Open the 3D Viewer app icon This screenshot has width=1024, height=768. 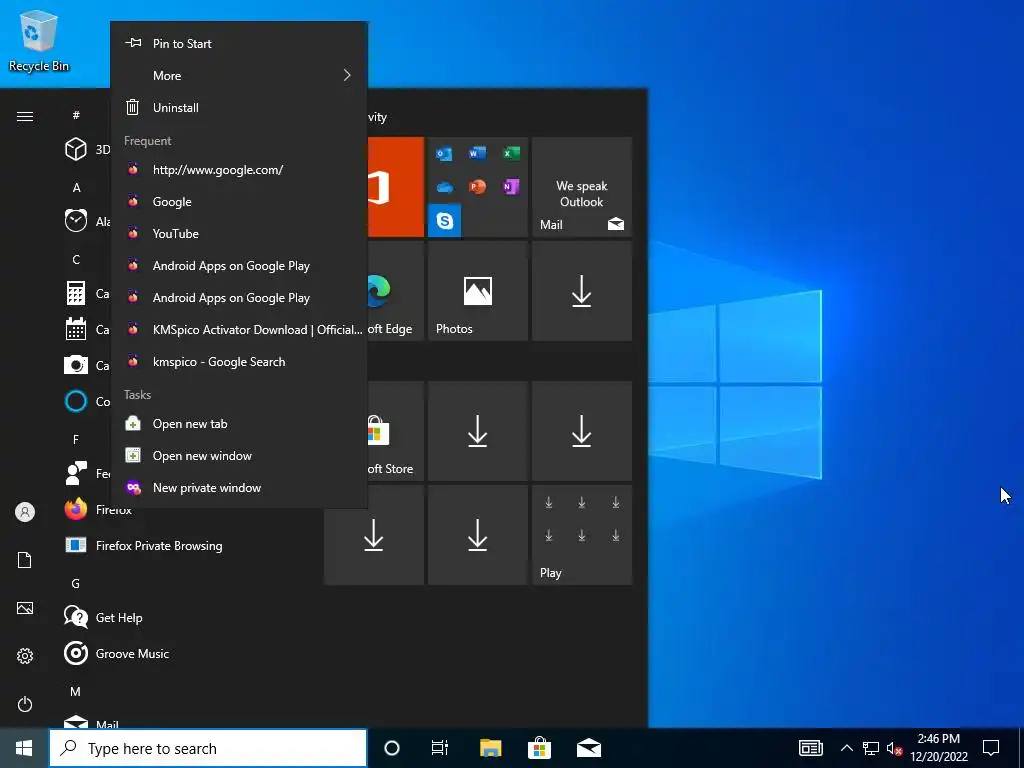pos(76,149)
